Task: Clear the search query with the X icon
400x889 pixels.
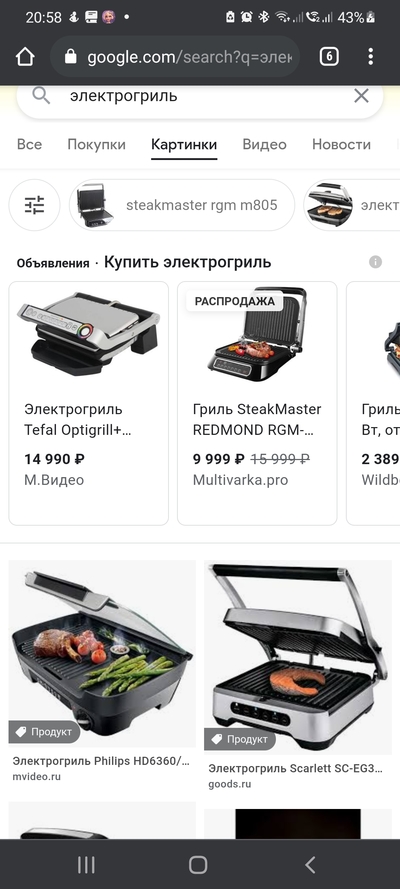Action: tap(361, 96)
